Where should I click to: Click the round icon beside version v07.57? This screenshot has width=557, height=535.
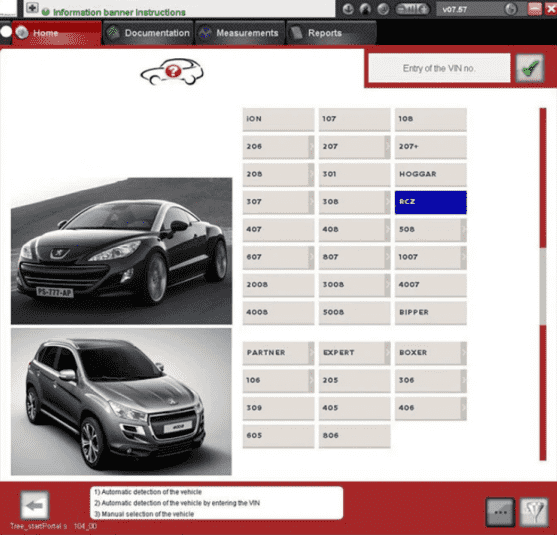coord(511,9)
